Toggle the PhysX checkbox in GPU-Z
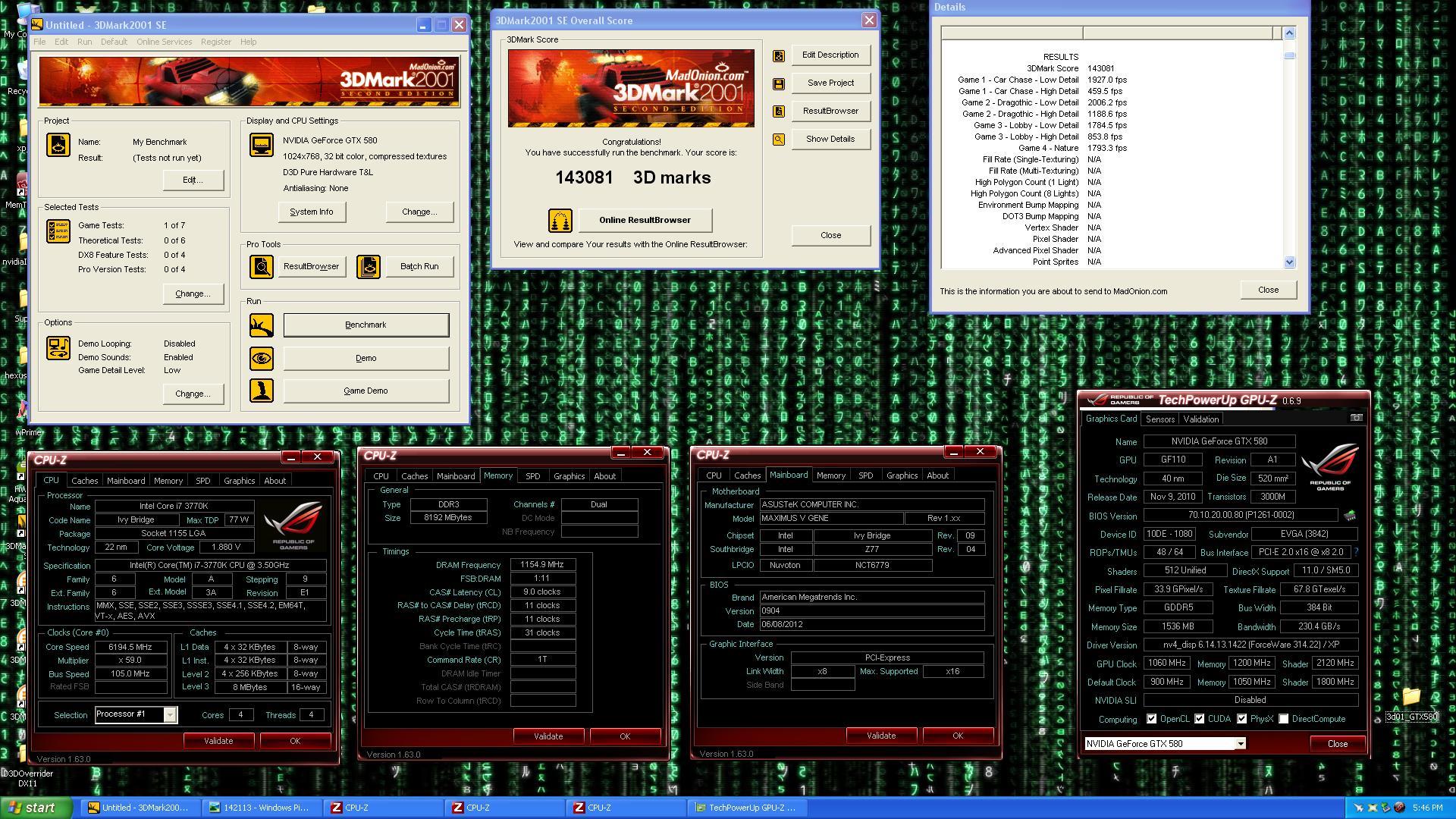This screenshot has height=819, width=1456. click(1241, 719)
